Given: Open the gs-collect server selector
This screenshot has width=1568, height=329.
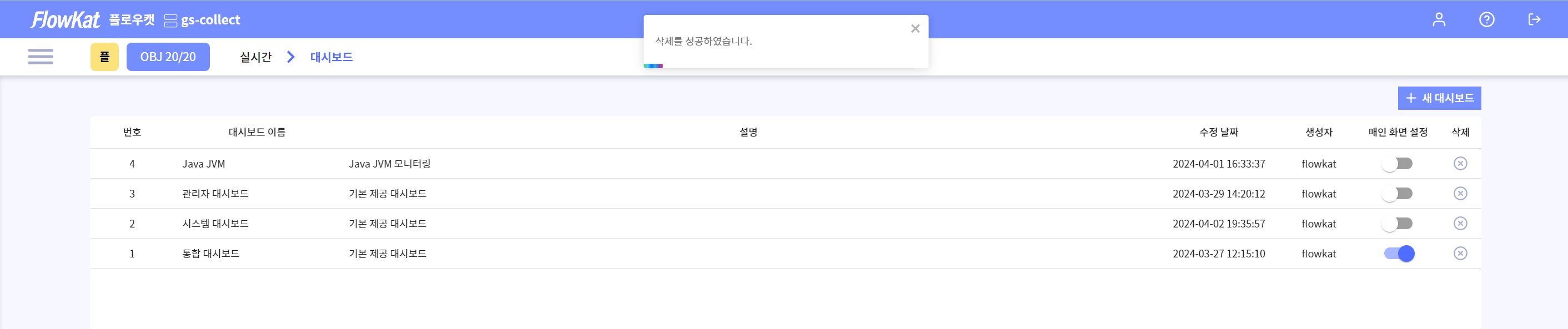Looking at the screenshot, I should click(203, 20).
